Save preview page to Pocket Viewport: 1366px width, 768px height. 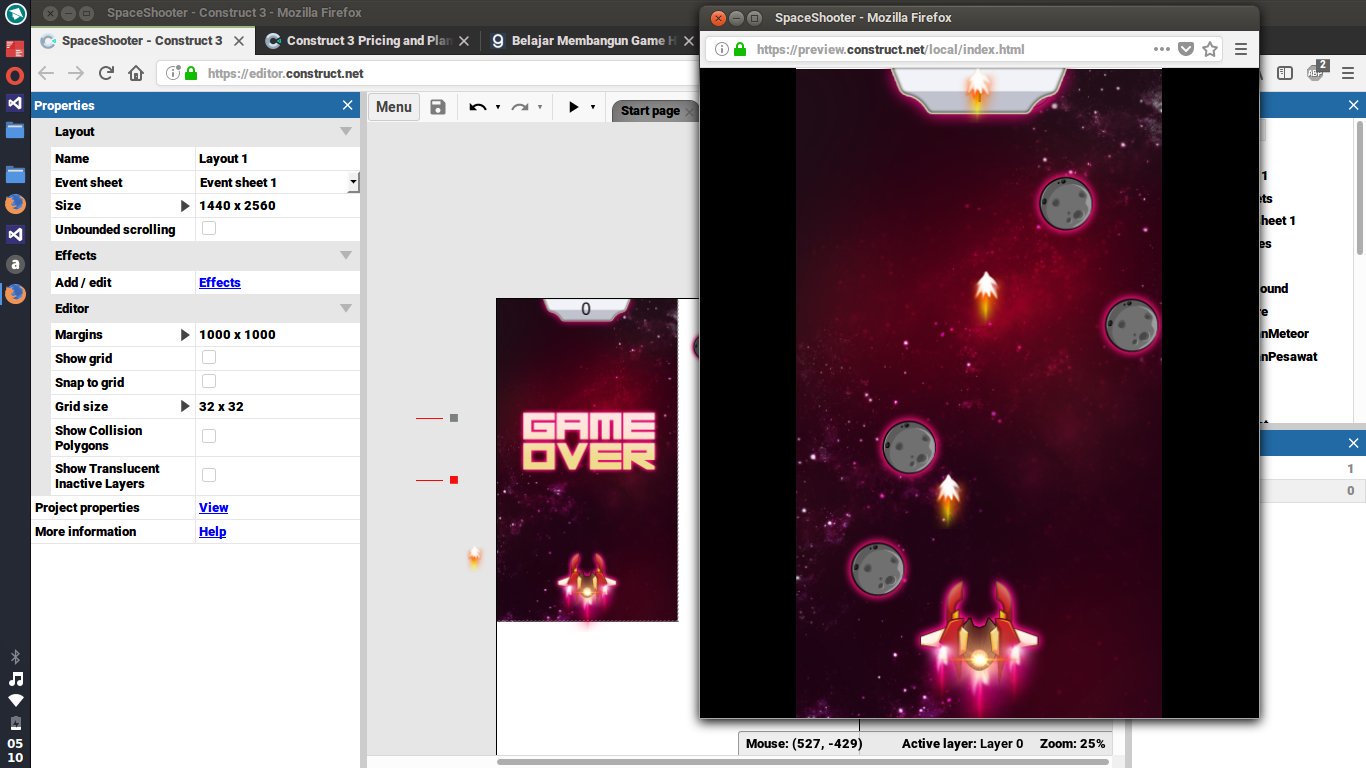(x=1186, y=49)
